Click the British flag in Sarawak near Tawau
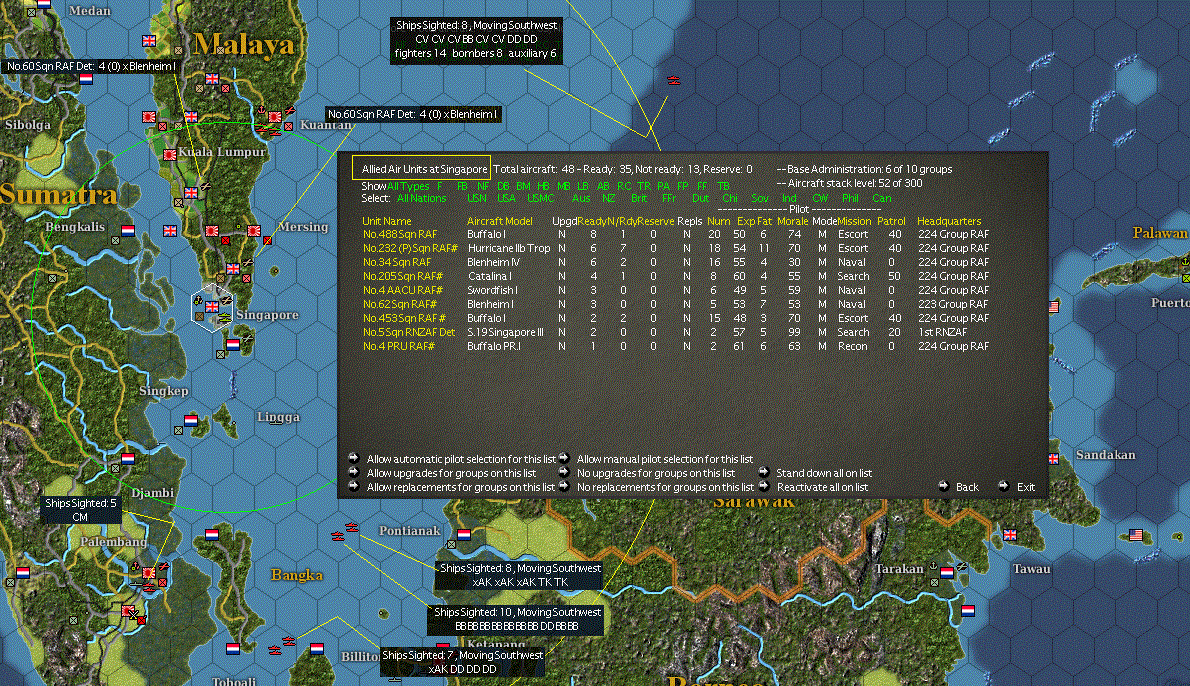 click(1009, 535)
